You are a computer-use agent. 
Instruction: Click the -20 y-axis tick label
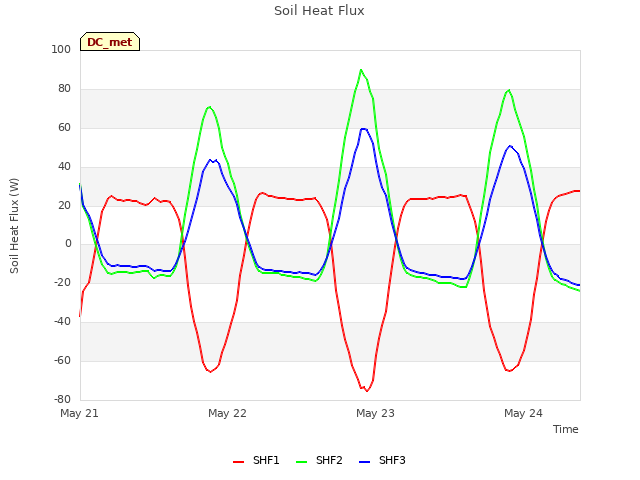click(x=62, y=282)
